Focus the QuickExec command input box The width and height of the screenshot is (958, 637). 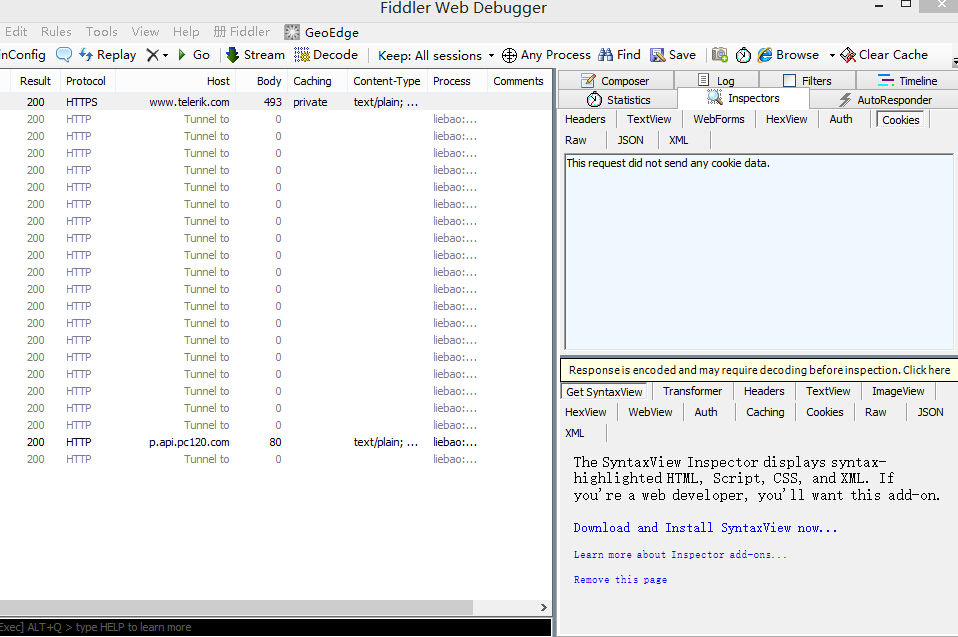276,627
